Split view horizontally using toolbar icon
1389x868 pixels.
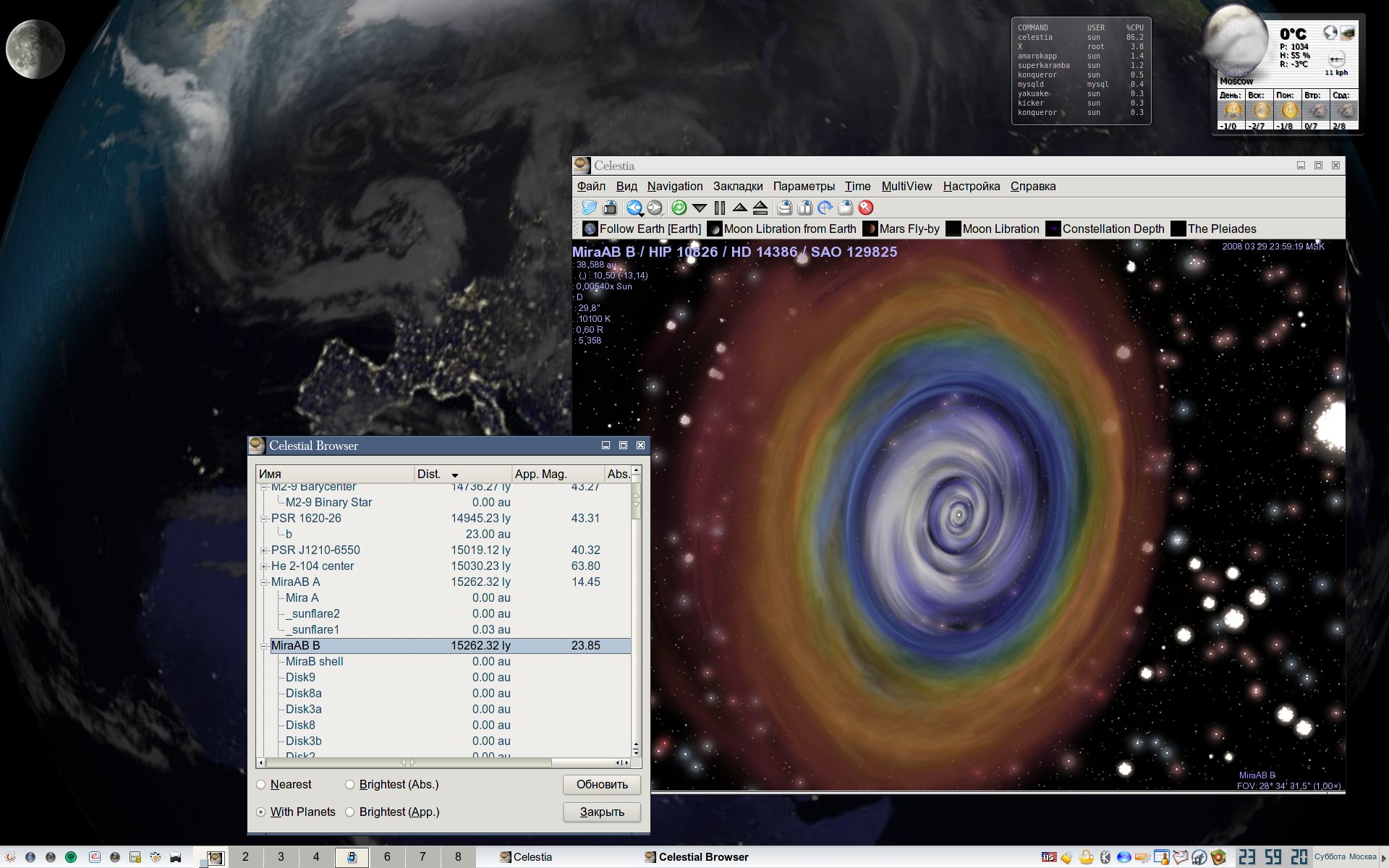784,208
